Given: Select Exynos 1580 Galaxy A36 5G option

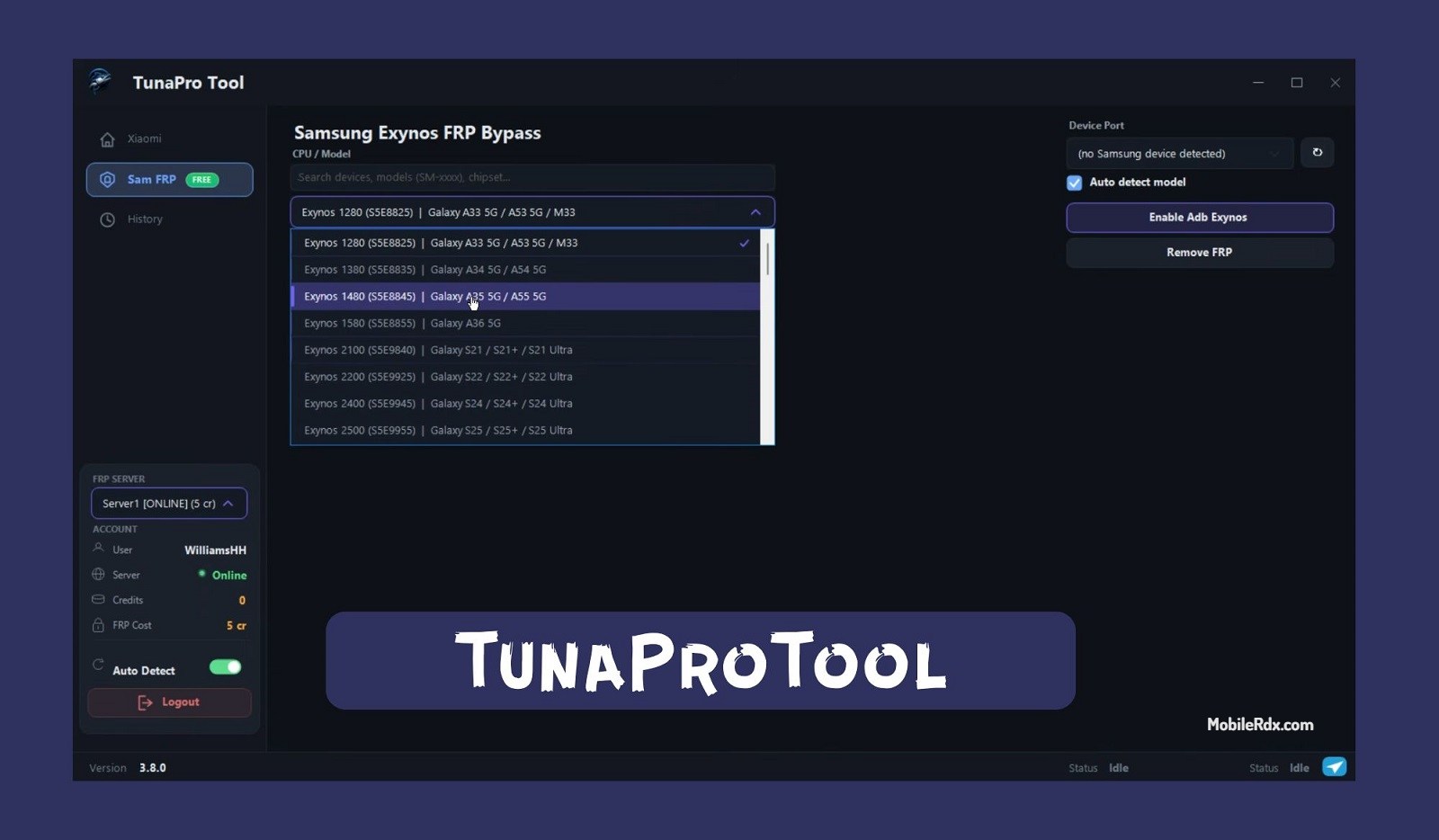Looking at the screenshot, I should (526, 323).
